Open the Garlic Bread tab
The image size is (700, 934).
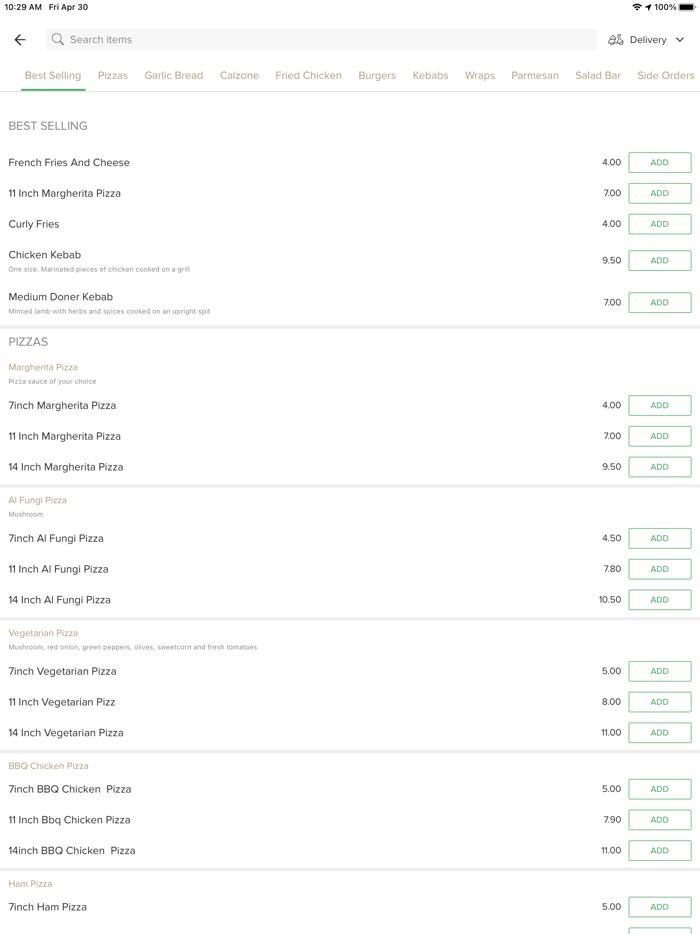tap(173, 75)
